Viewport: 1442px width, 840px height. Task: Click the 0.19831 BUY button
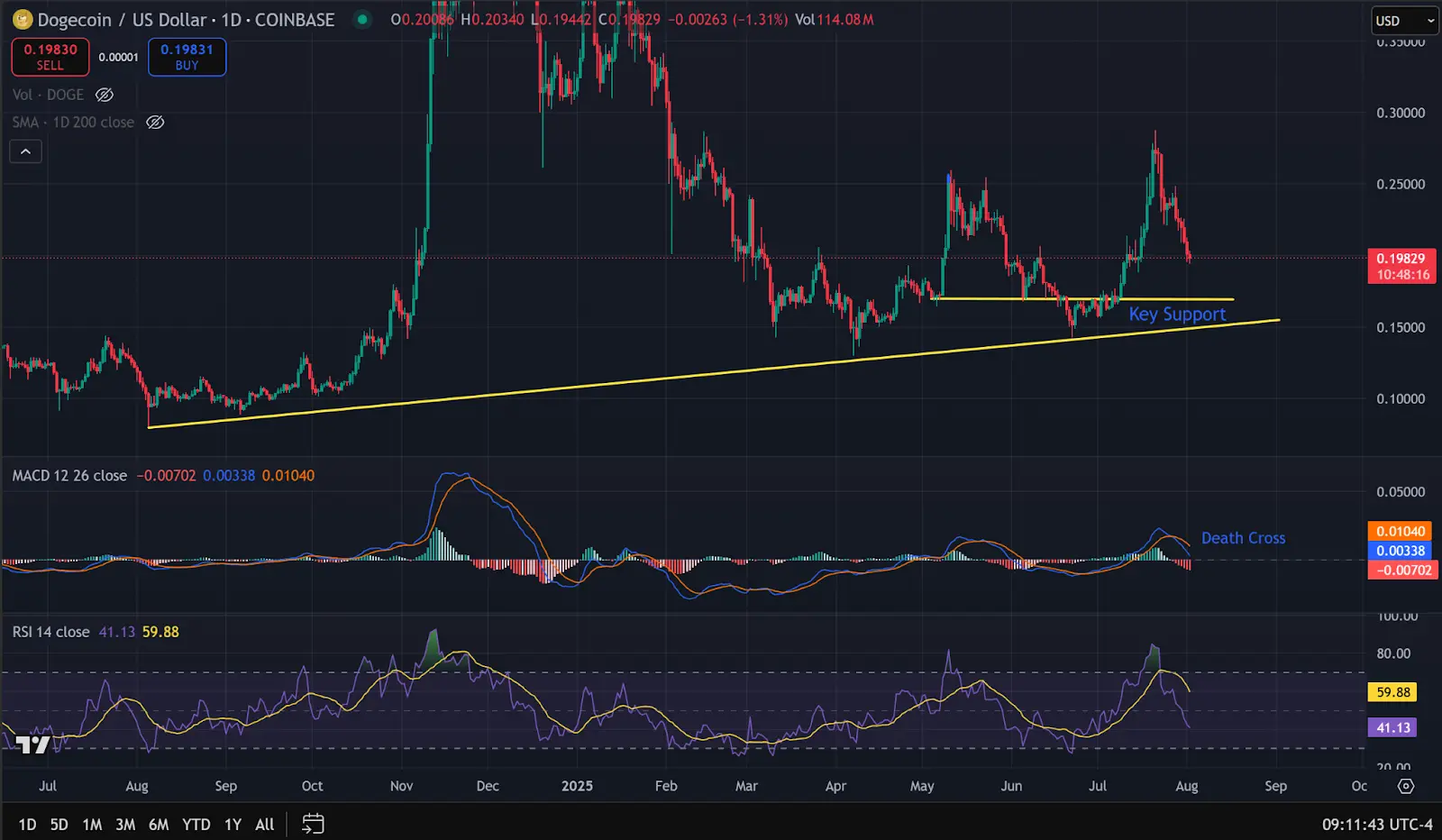[x=187, y=57]
